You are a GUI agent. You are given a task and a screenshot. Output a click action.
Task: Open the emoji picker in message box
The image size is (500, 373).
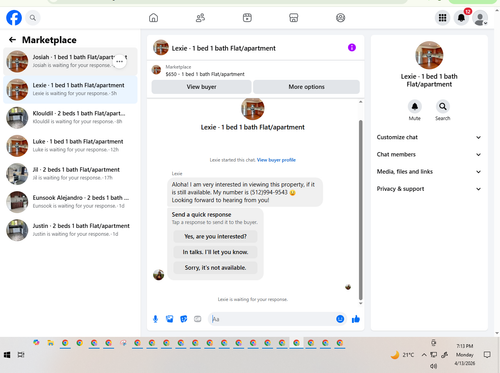[340, 319]
